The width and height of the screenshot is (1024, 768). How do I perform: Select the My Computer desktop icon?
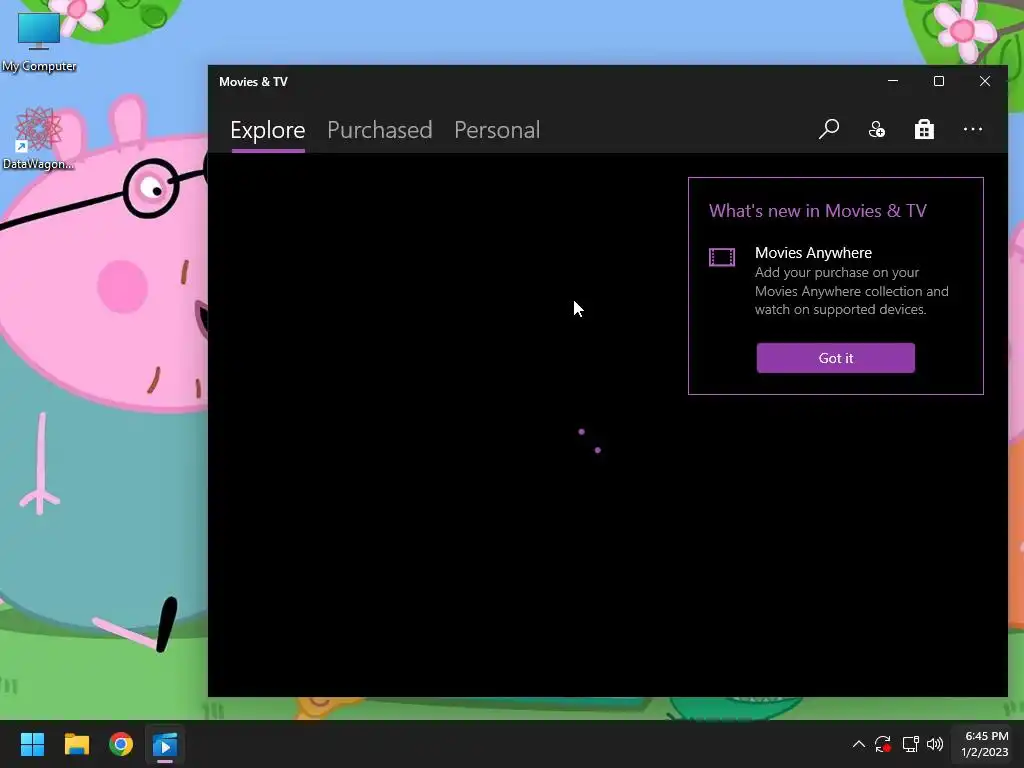39,40
